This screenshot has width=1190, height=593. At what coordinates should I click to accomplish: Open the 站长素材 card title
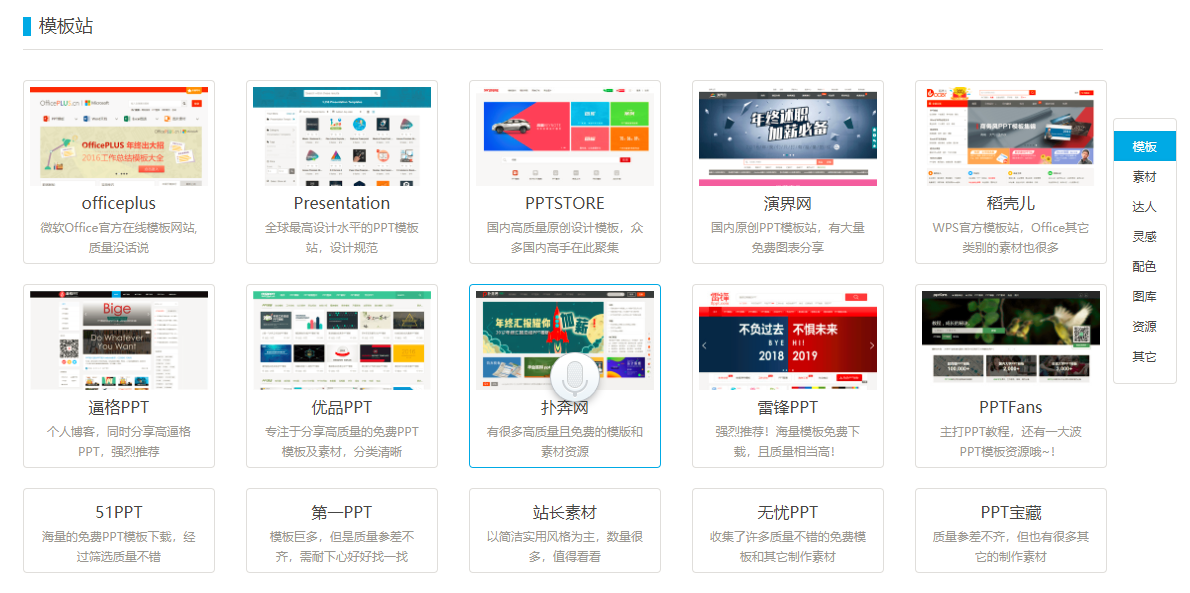pos(565,512)
